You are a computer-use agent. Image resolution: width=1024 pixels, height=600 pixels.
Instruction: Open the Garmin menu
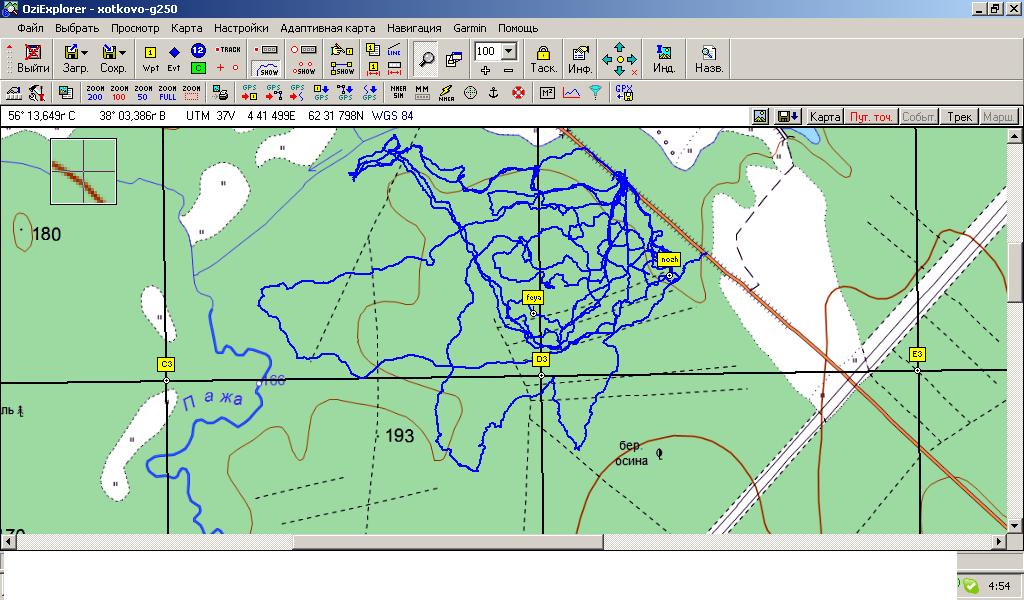point(470,28)
